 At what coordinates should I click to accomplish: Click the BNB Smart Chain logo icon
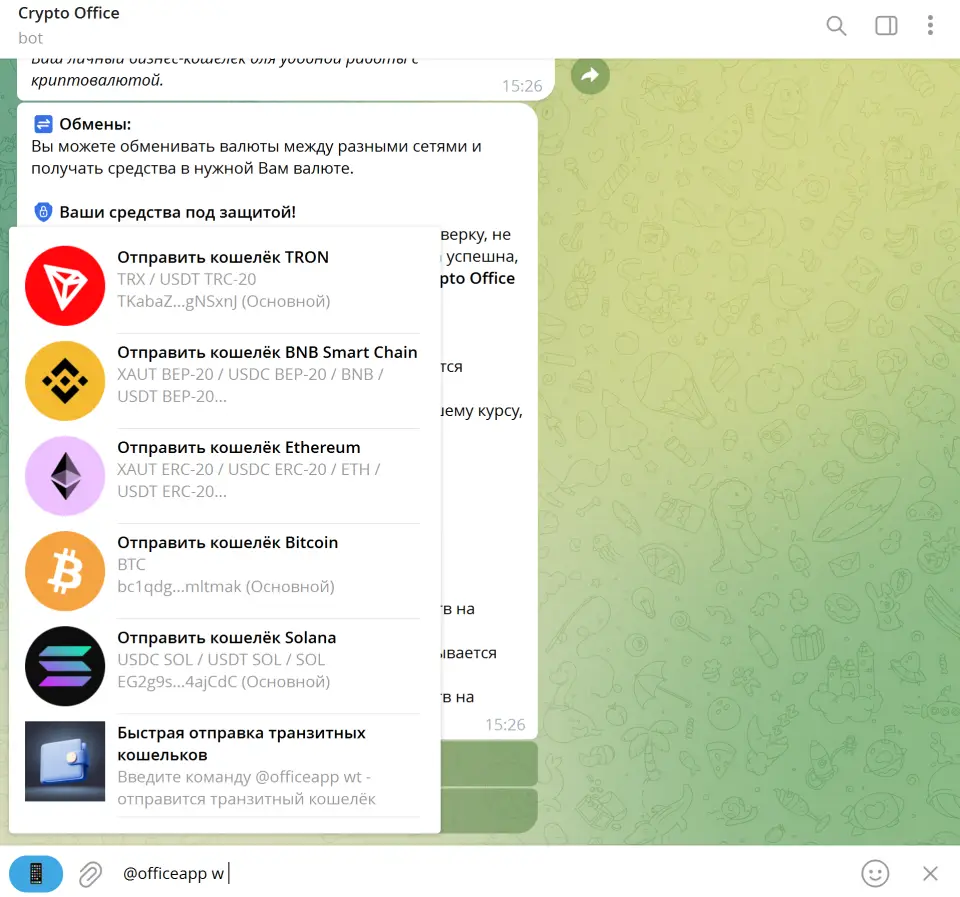(65, 380)
